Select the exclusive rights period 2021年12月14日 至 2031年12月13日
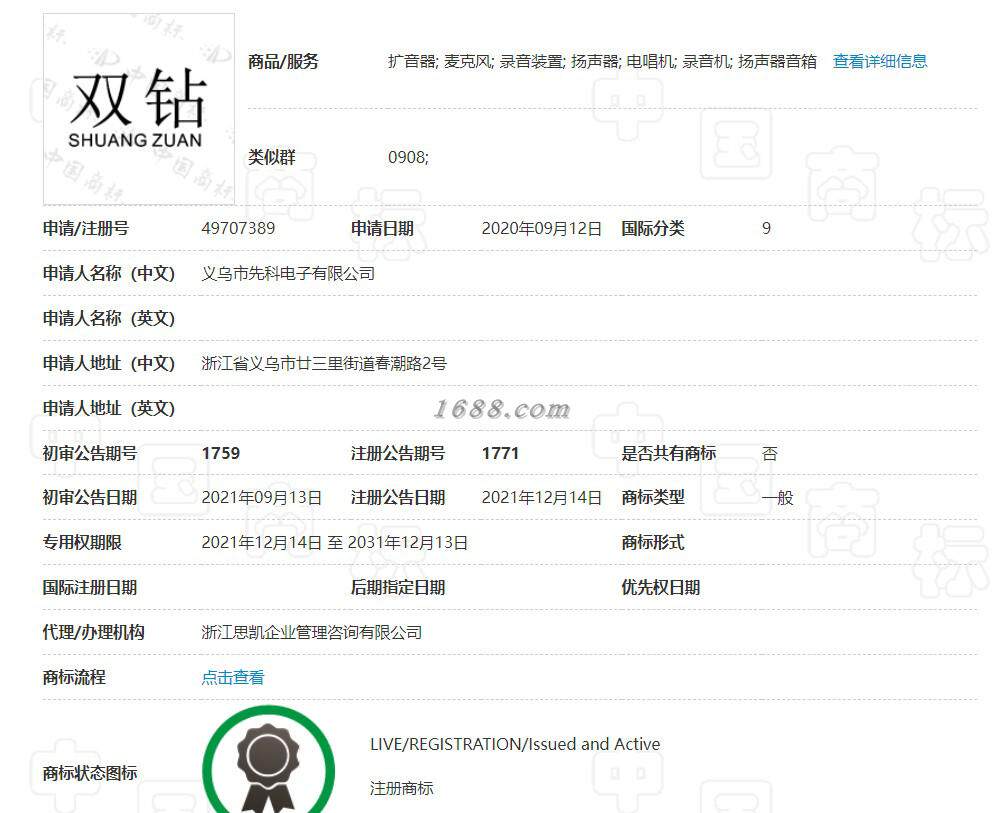Image resolution: width=1003 pixels, height=813 pixels. coord(335,542)
